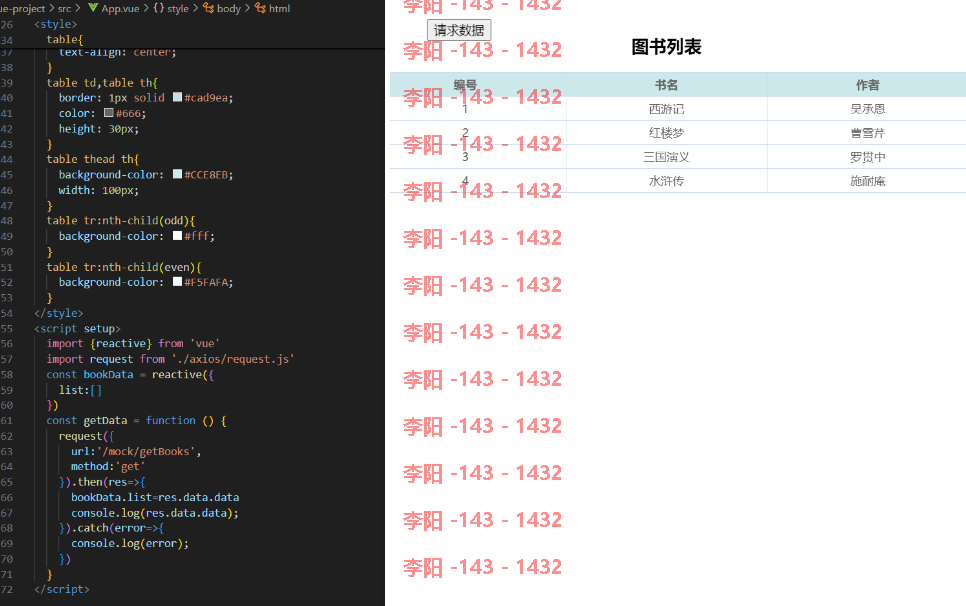
Task: Click 'bookData.list=res.data.data' code line
Action: [x=155, y=497]
